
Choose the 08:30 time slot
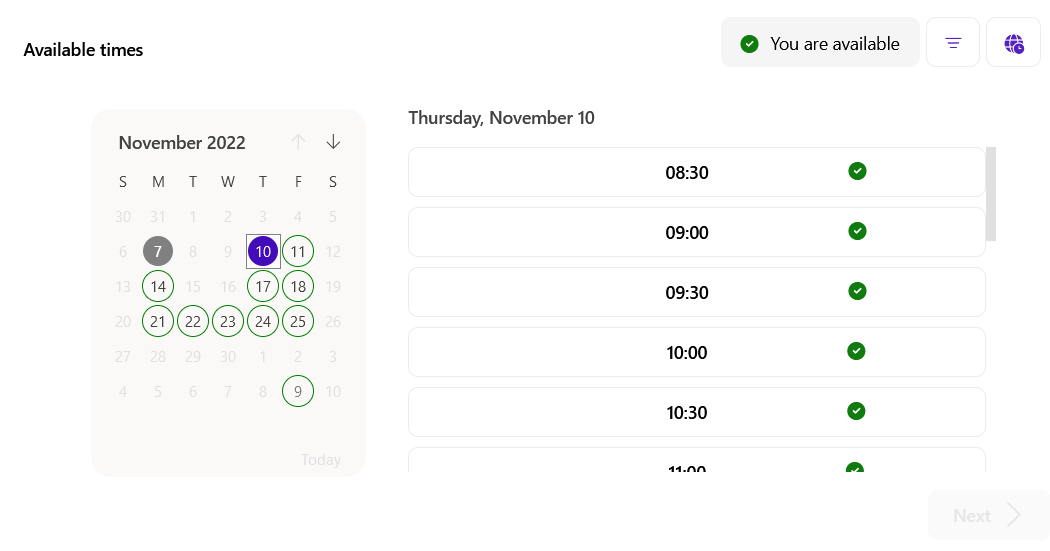point(687,173)
